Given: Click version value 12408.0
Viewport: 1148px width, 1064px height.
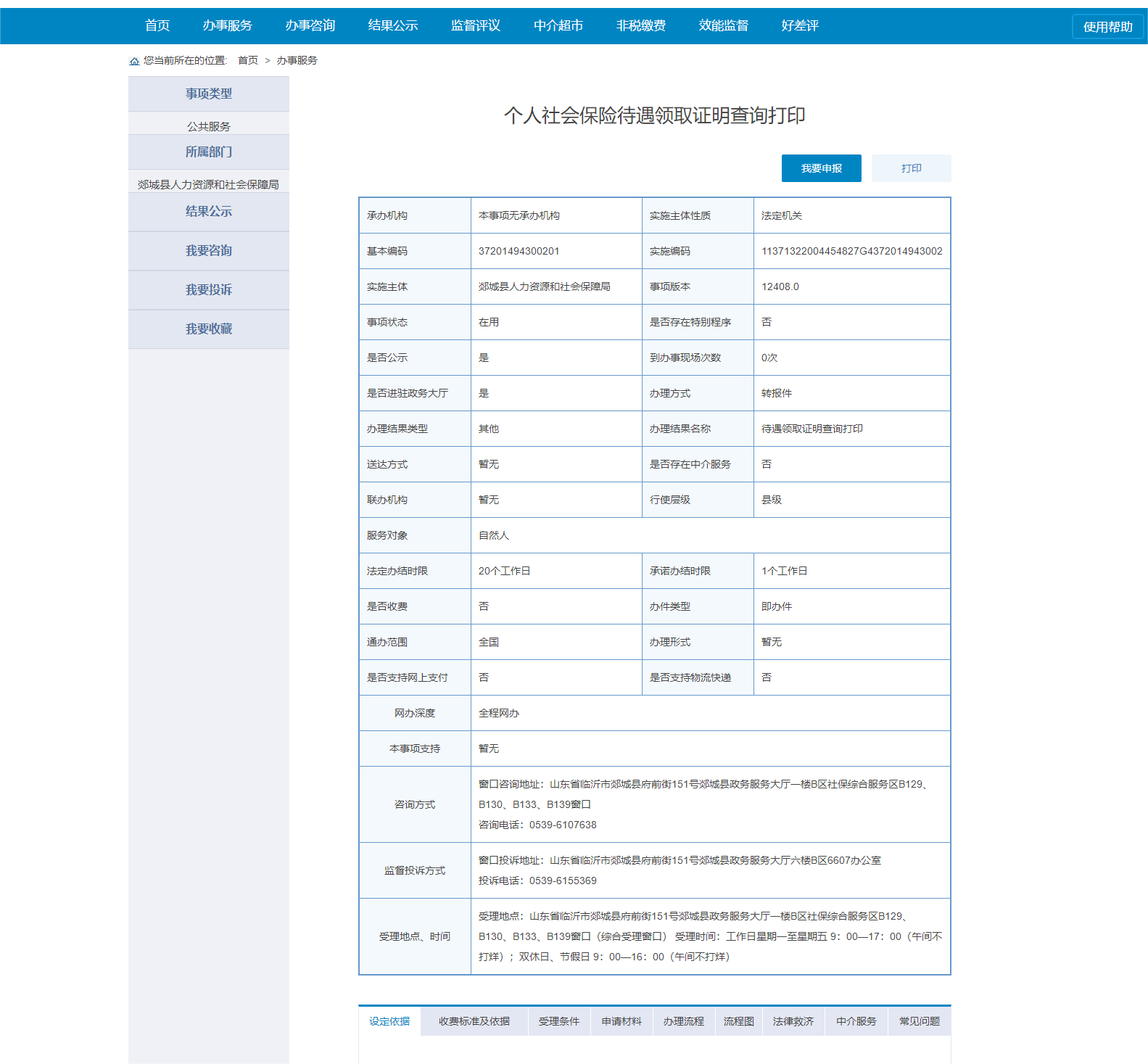Looking at the screenshot, I should pos(780,286).
